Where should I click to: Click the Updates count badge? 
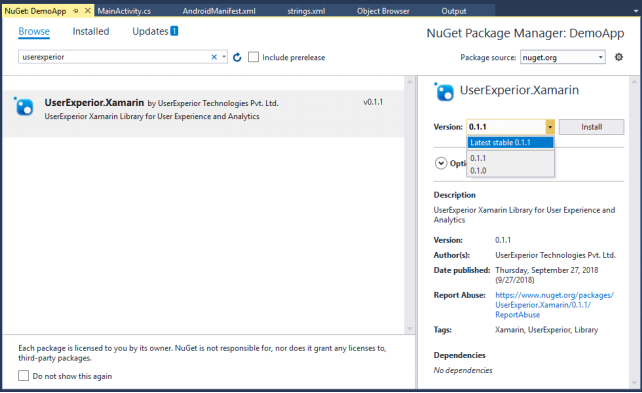point(174,31)
